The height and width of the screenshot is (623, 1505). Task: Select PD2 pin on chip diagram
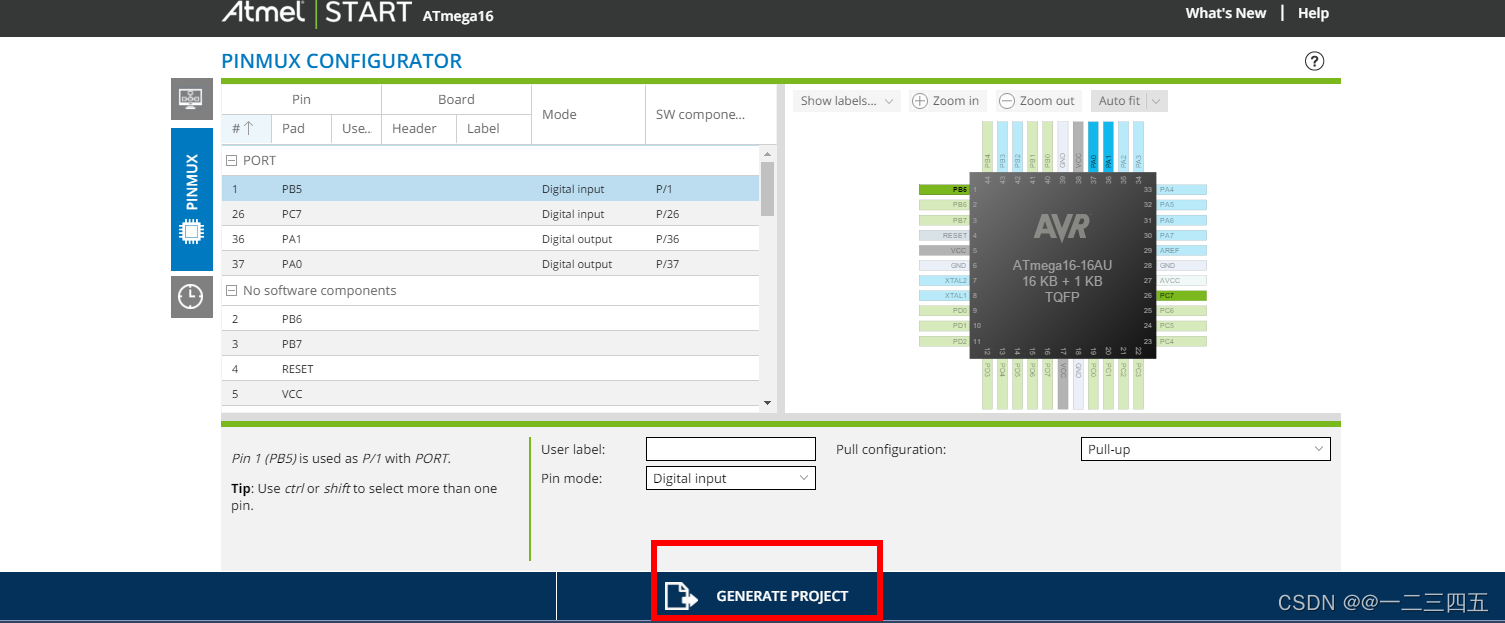pos(944,341)
